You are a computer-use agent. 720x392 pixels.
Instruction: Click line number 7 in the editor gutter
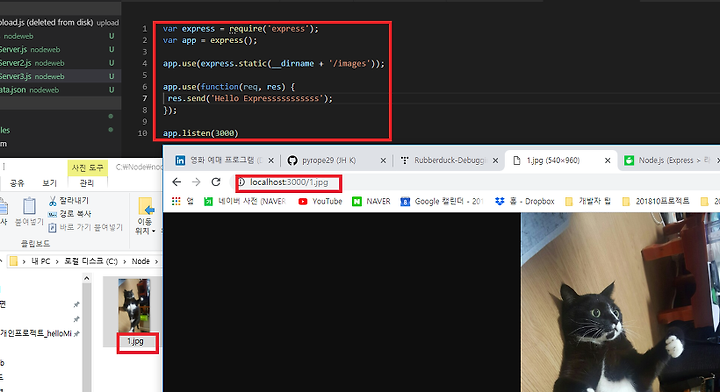145,98
